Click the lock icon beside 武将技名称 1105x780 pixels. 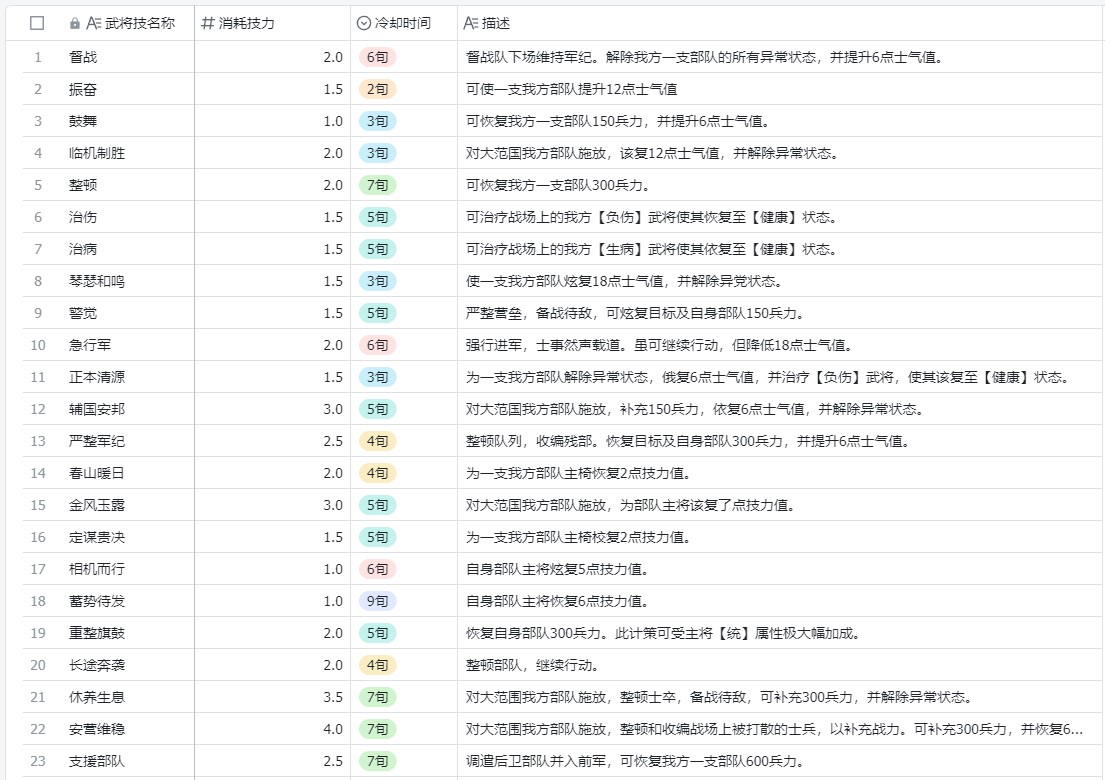pos(75,23)
